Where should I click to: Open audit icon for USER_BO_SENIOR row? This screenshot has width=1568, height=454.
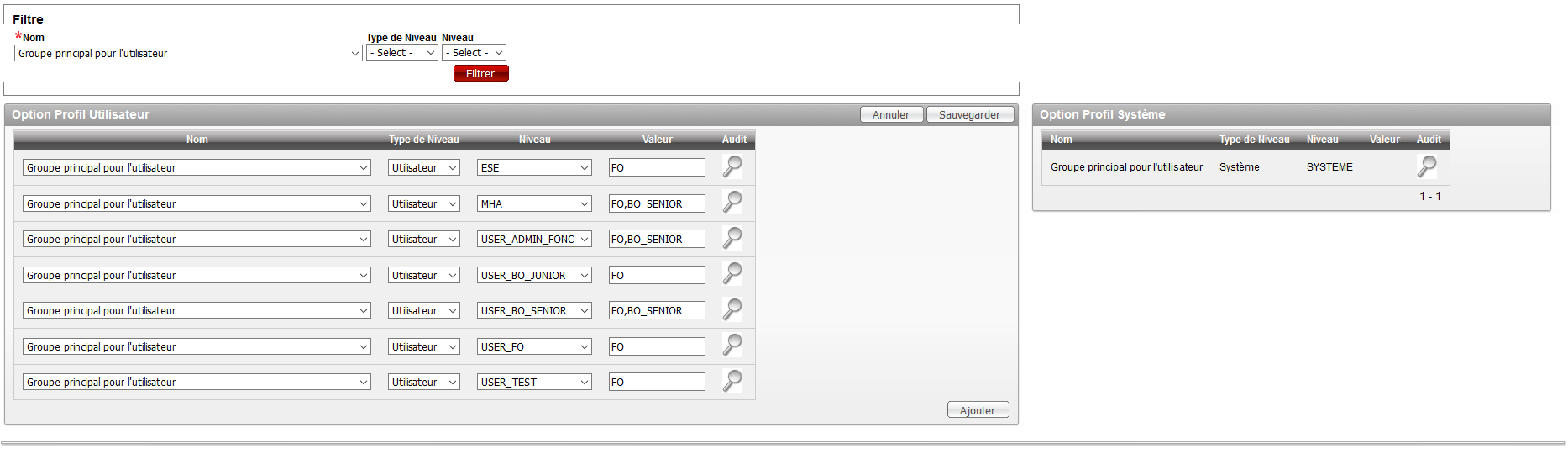[732, 310]
